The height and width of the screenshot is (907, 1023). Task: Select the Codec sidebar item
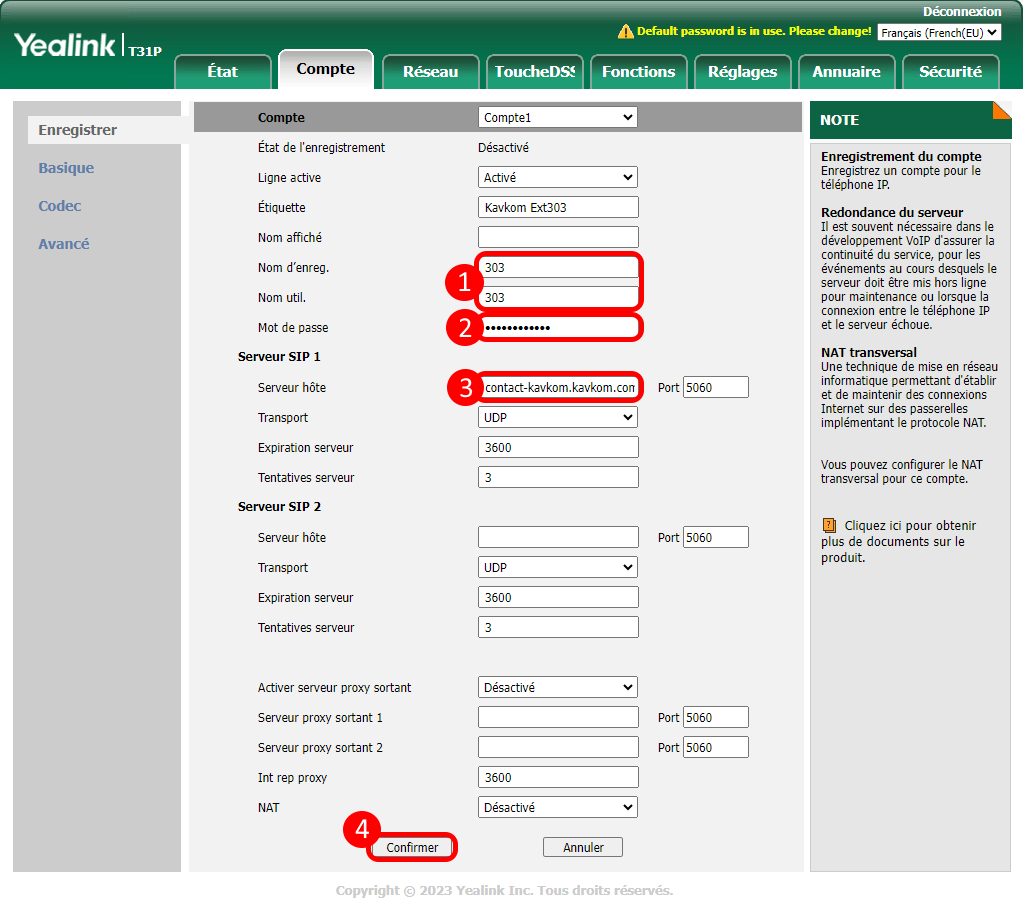point(60,206)
